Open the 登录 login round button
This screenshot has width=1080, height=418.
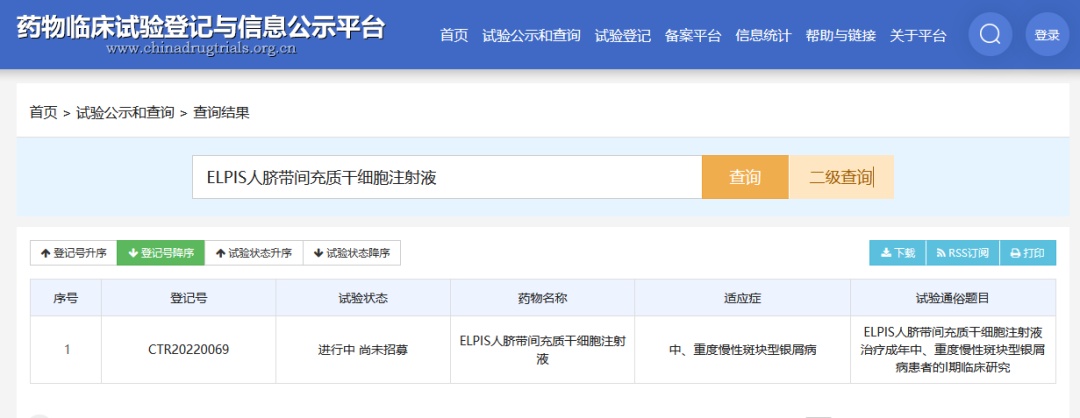point(1047,34)
